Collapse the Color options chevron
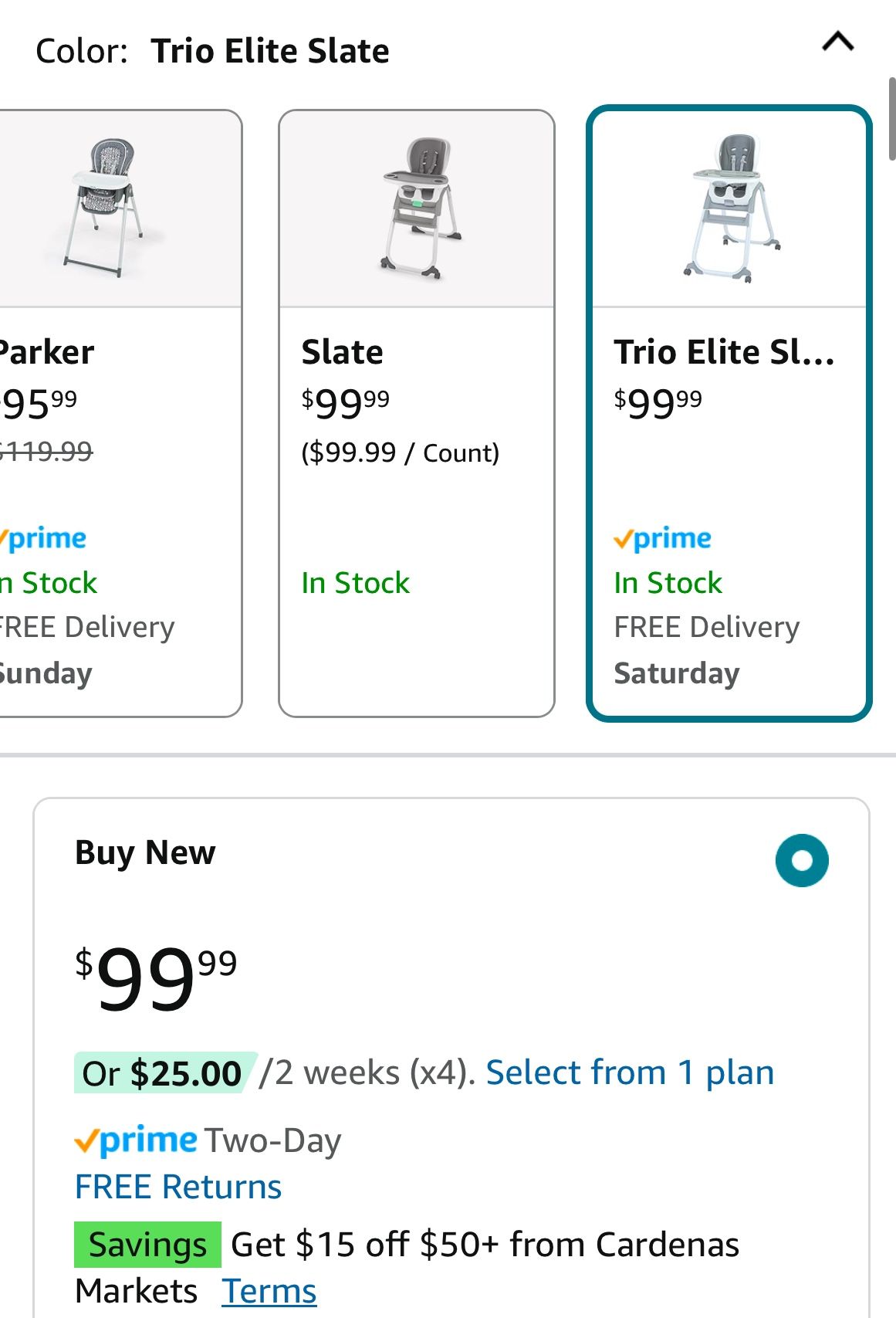 coord(837,42)
